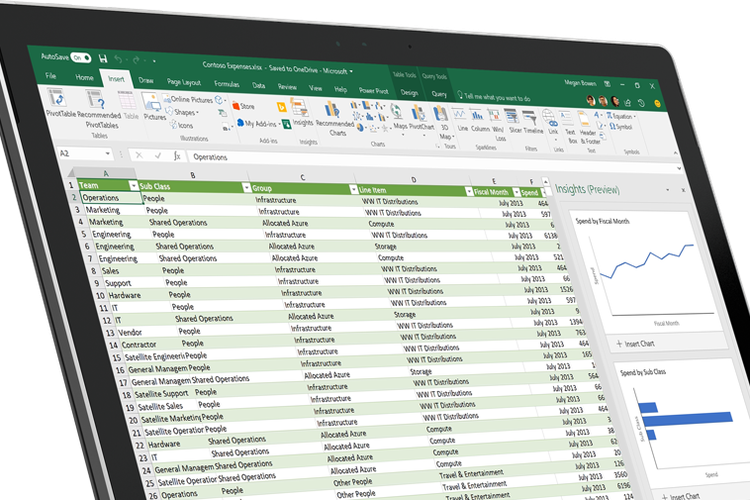The height and width of the screenshot is (500, 750).
Task: Click the Insert Function fx button
Action: coord(177,156)
